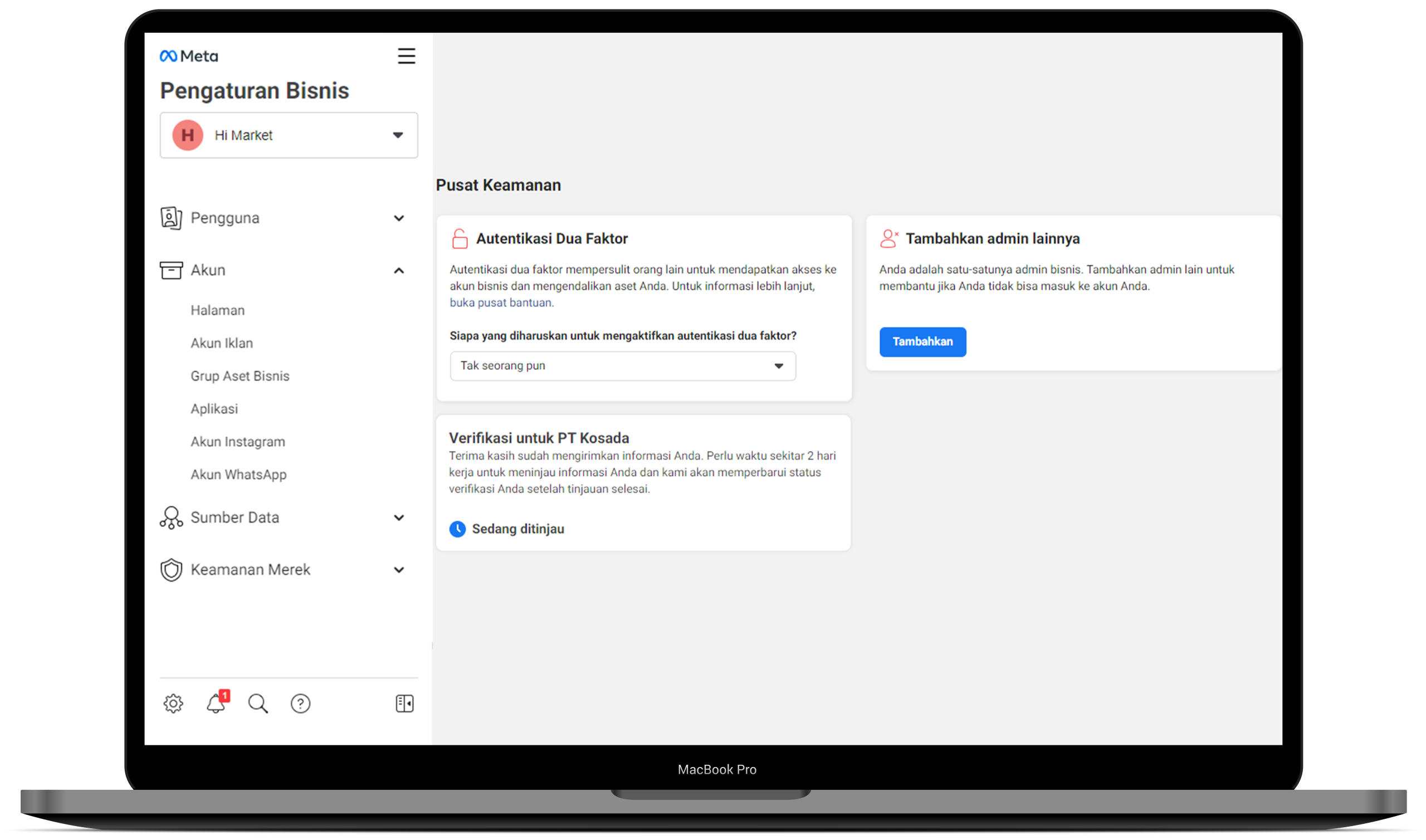
Task: Open settings gear icon
Action: 173,704
